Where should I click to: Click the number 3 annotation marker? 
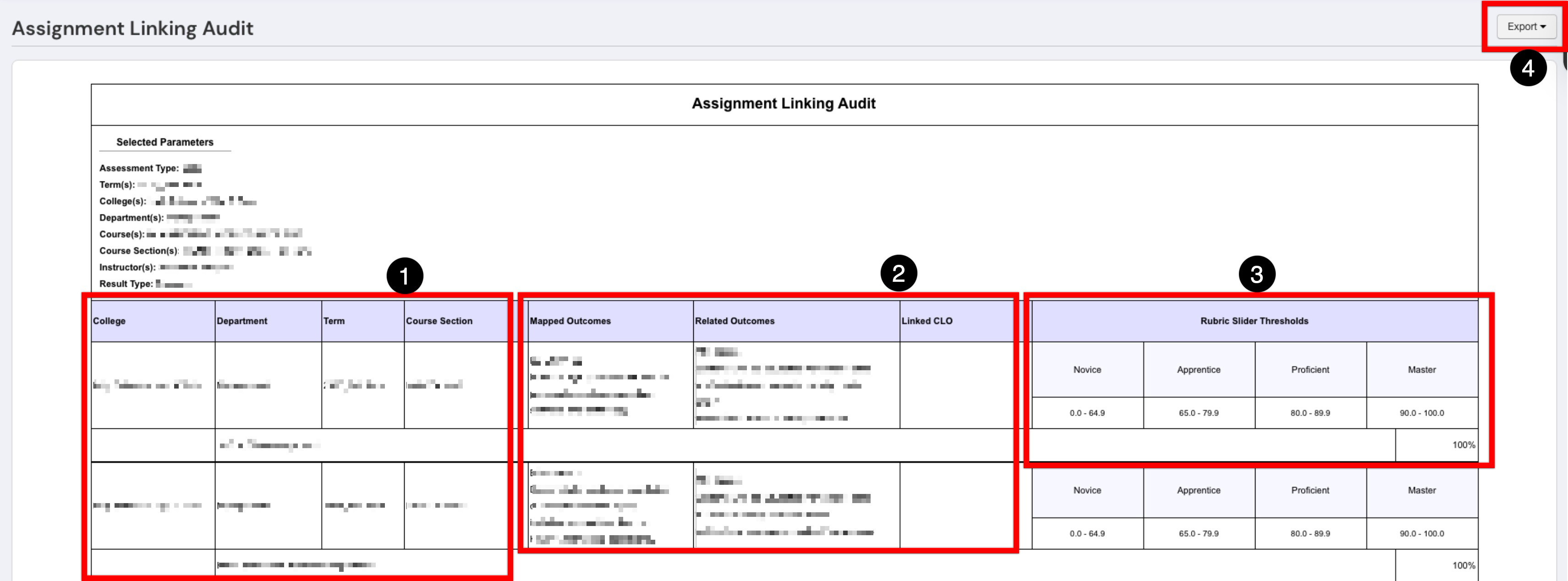pyautogui.click(x=1256, y=274)
